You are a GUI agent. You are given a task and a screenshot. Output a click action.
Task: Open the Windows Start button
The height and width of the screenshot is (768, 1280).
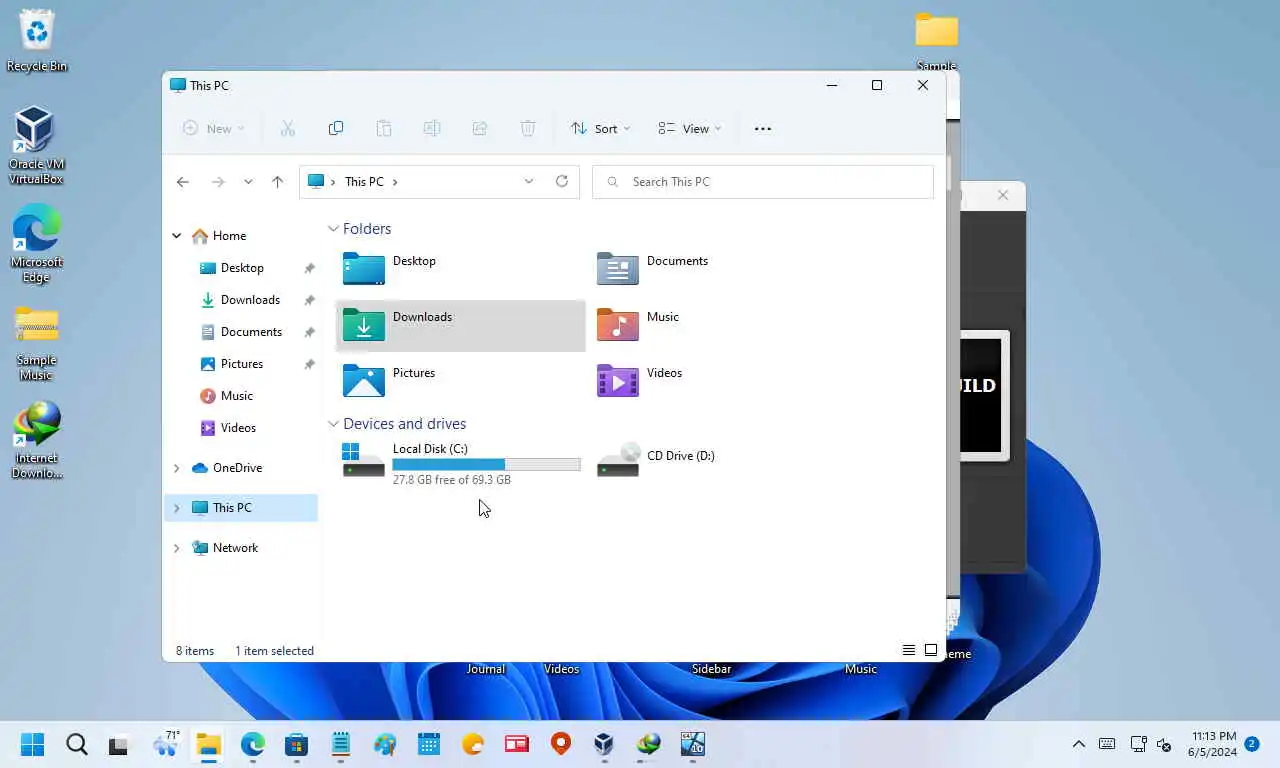(33, 744)
